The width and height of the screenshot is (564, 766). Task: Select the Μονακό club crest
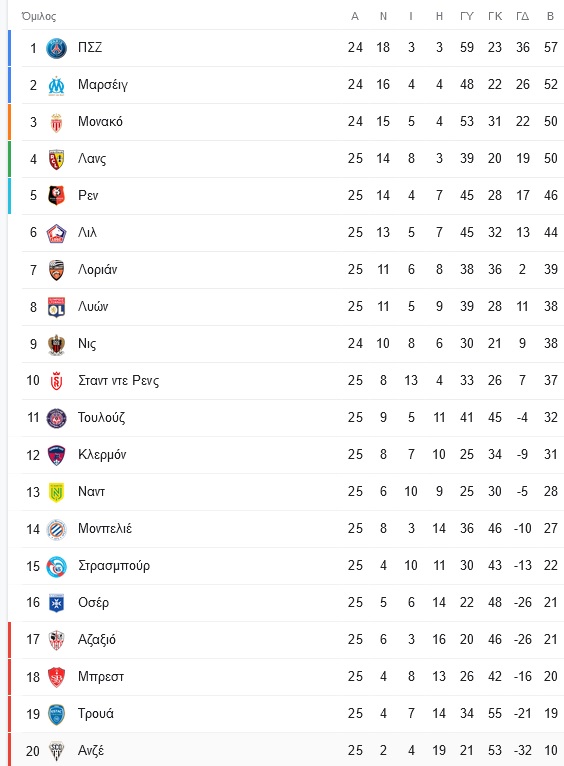[56, 122]
